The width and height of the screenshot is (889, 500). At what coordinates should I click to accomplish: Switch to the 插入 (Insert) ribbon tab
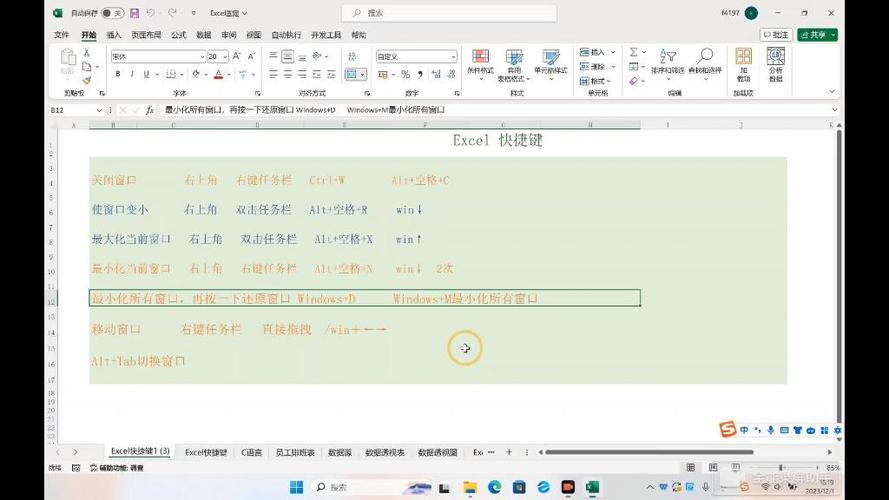114,35
